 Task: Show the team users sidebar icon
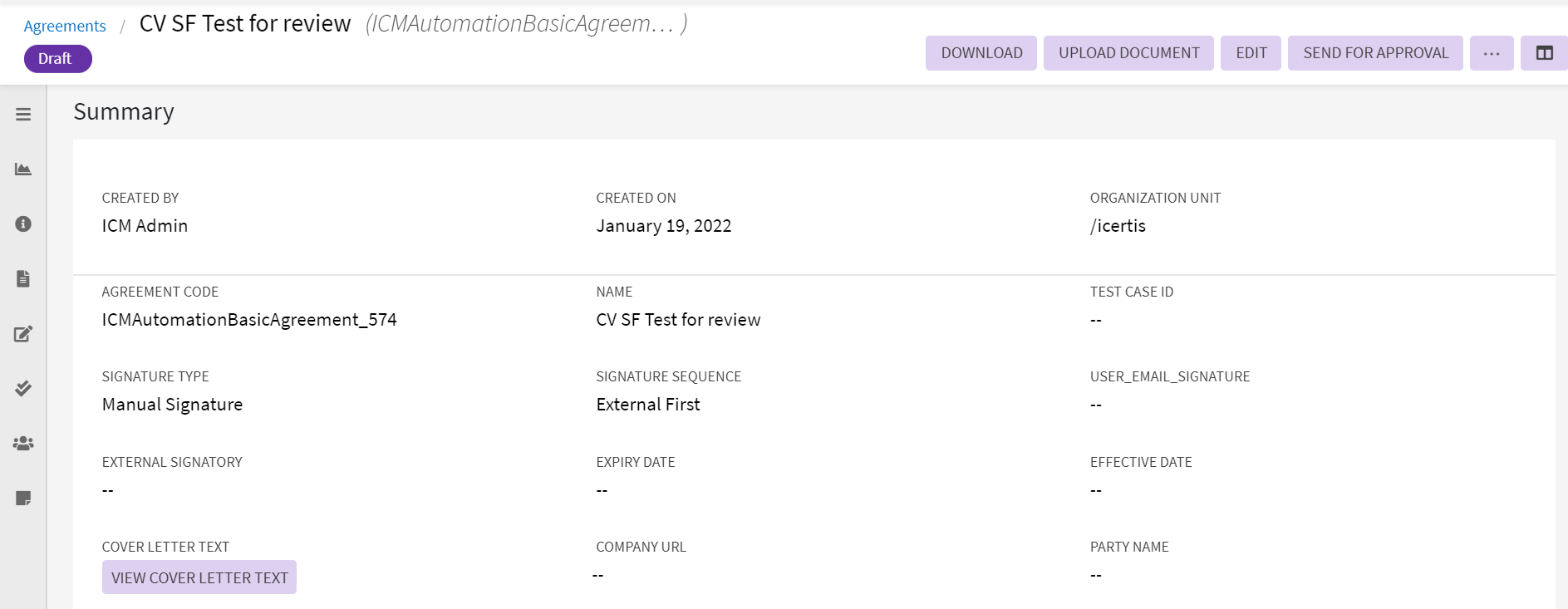pyautogui.click(x=23, y=444)
